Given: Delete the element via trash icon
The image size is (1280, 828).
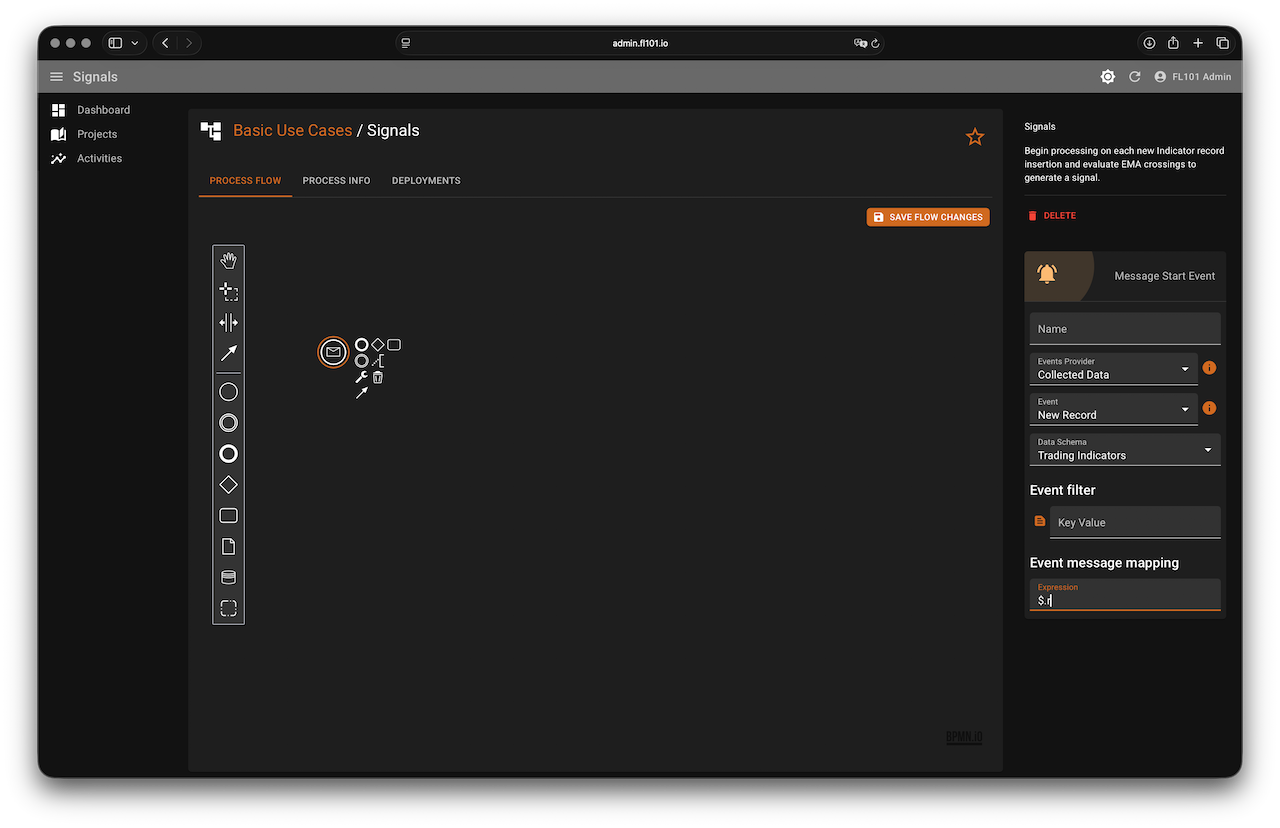Looking at the screenshot, I should point(378,377).
